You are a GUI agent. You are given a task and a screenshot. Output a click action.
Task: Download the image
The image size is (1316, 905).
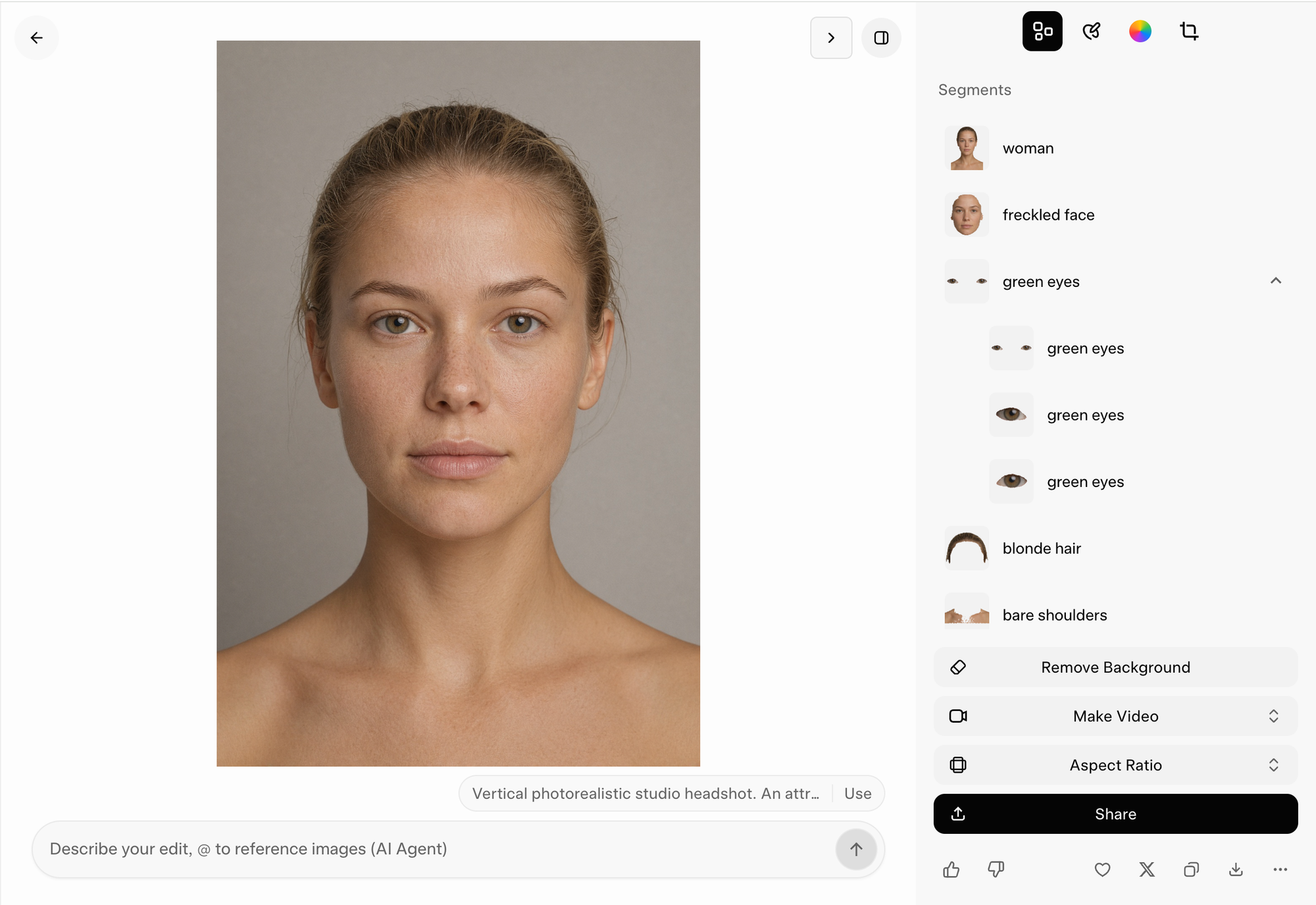coord(1236,869)
